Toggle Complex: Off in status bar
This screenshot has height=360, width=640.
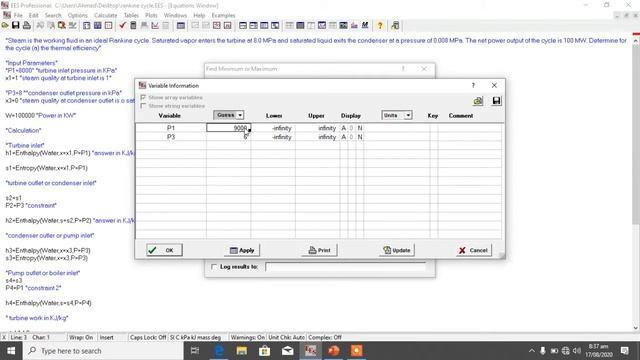click(325, 338)
